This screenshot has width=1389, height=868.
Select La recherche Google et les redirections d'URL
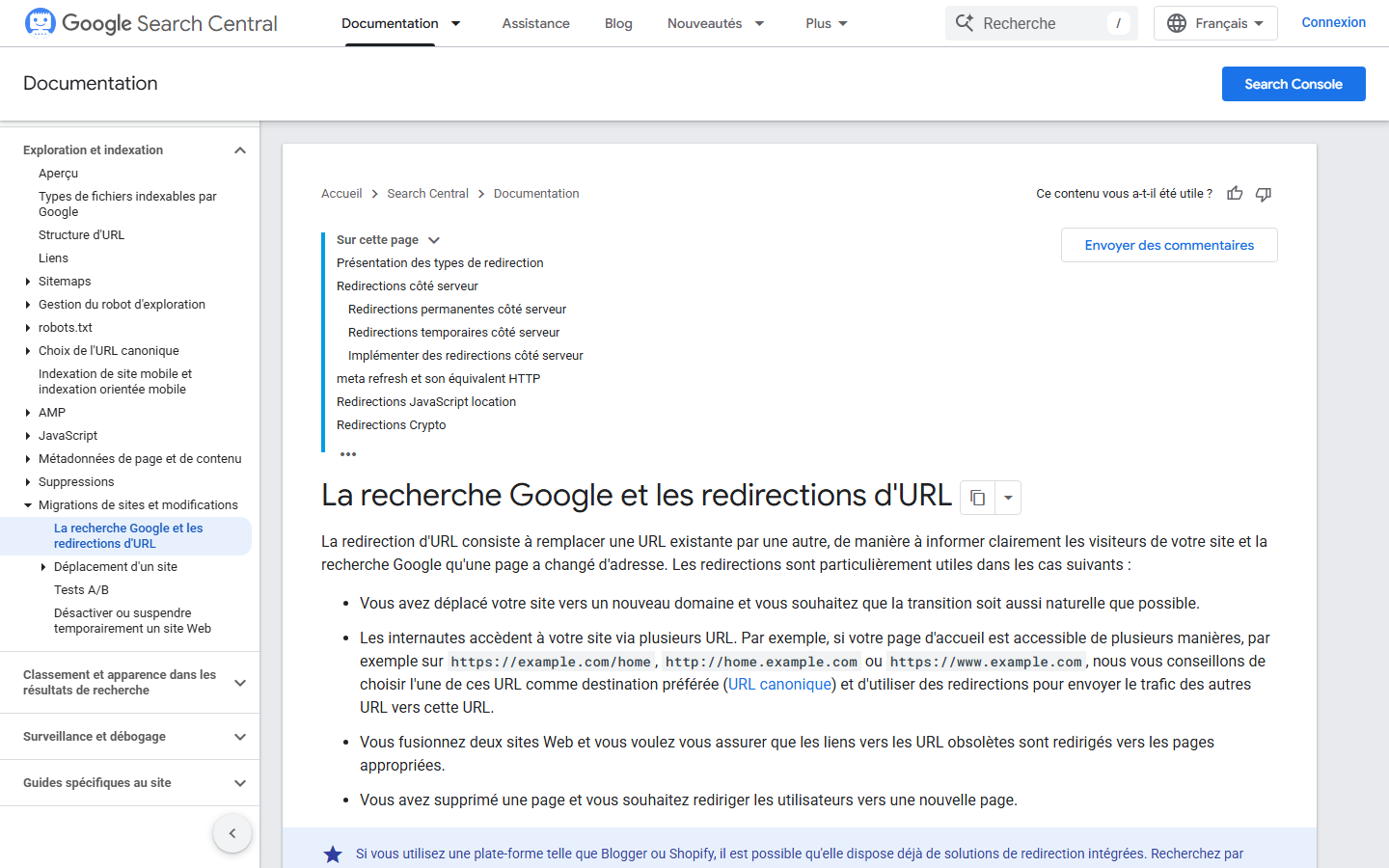[x=128, y=536]
